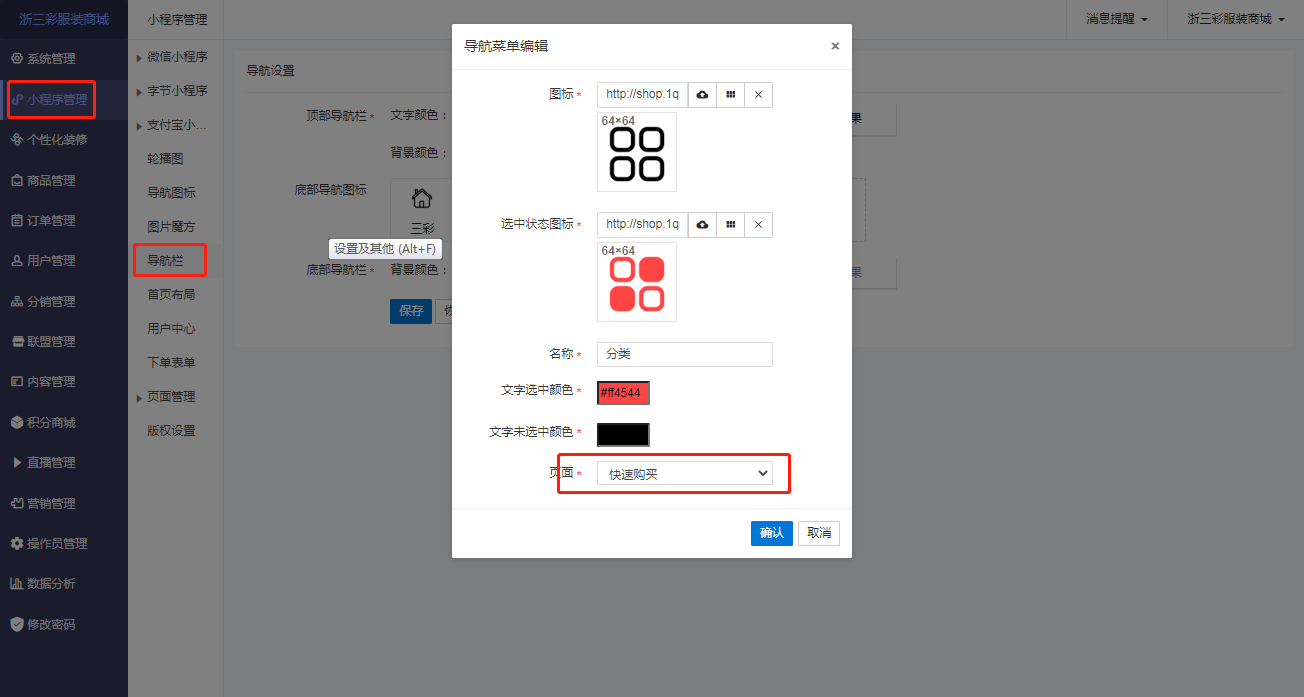Open gallery grid icon for 选中状态图标
The height and width of the screenshot is (697, 1304).
point(731,225)
